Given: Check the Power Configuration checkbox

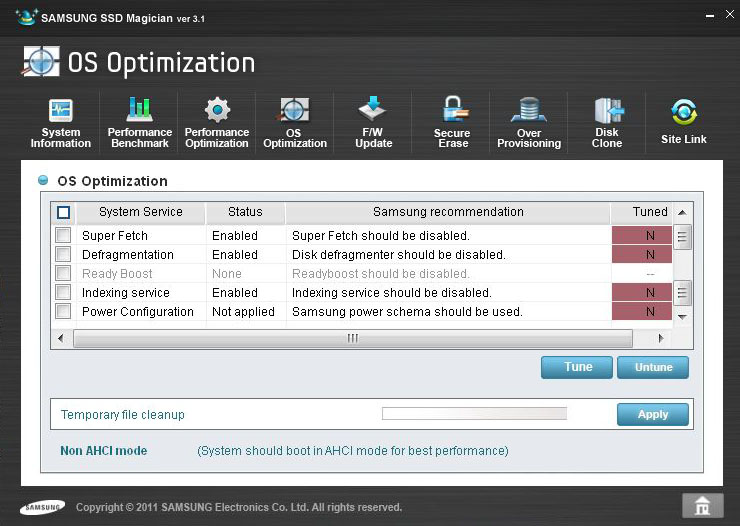Looking at the screenshot, I should click(63, 311).
